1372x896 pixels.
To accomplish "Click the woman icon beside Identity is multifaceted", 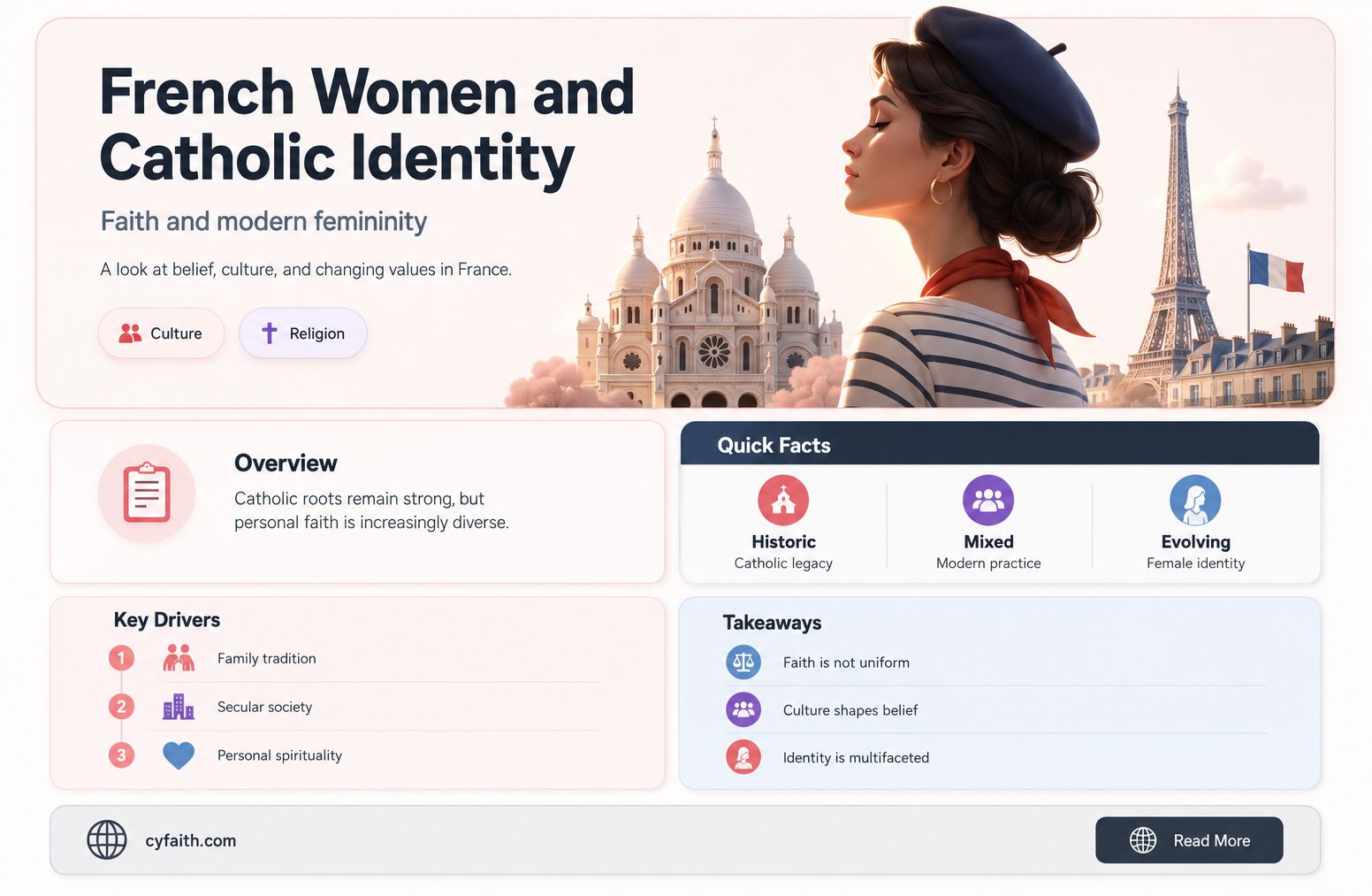I will click(x=743, y=757).
